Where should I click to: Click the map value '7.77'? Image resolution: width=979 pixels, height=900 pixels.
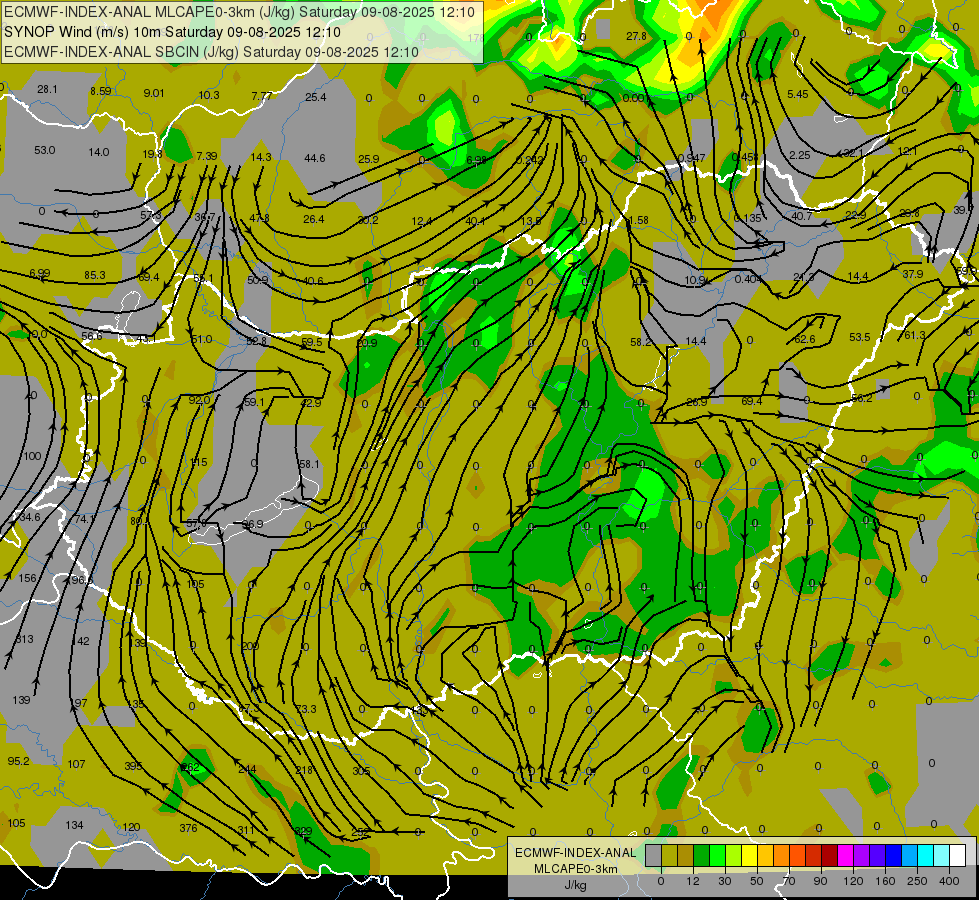pyautogui.click(x=262, y=96)
